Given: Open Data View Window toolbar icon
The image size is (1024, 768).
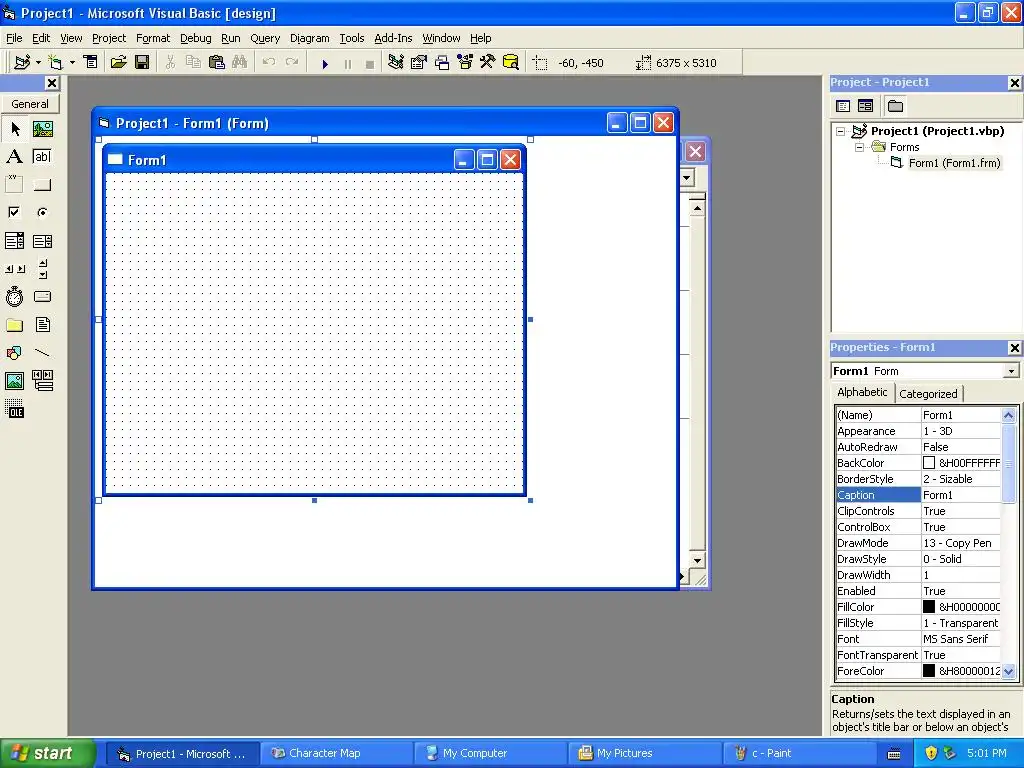Looking at the screenshot, I should tap(511, 62).
